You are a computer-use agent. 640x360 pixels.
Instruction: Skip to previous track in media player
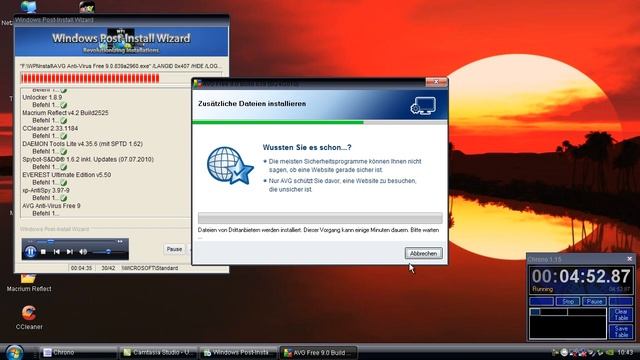(x=57, y=252)
